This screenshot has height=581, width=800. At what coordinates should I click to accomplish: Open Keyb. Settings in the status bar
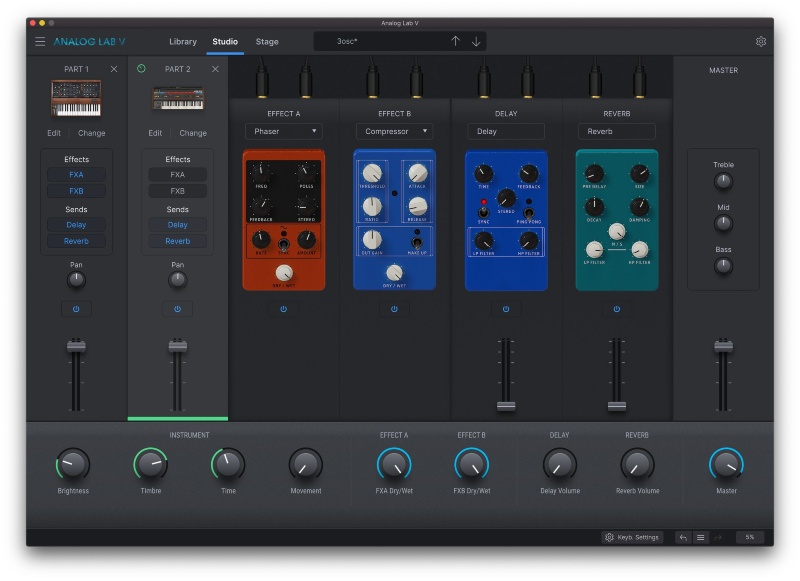pyautogui.click(x=632, y=537)
